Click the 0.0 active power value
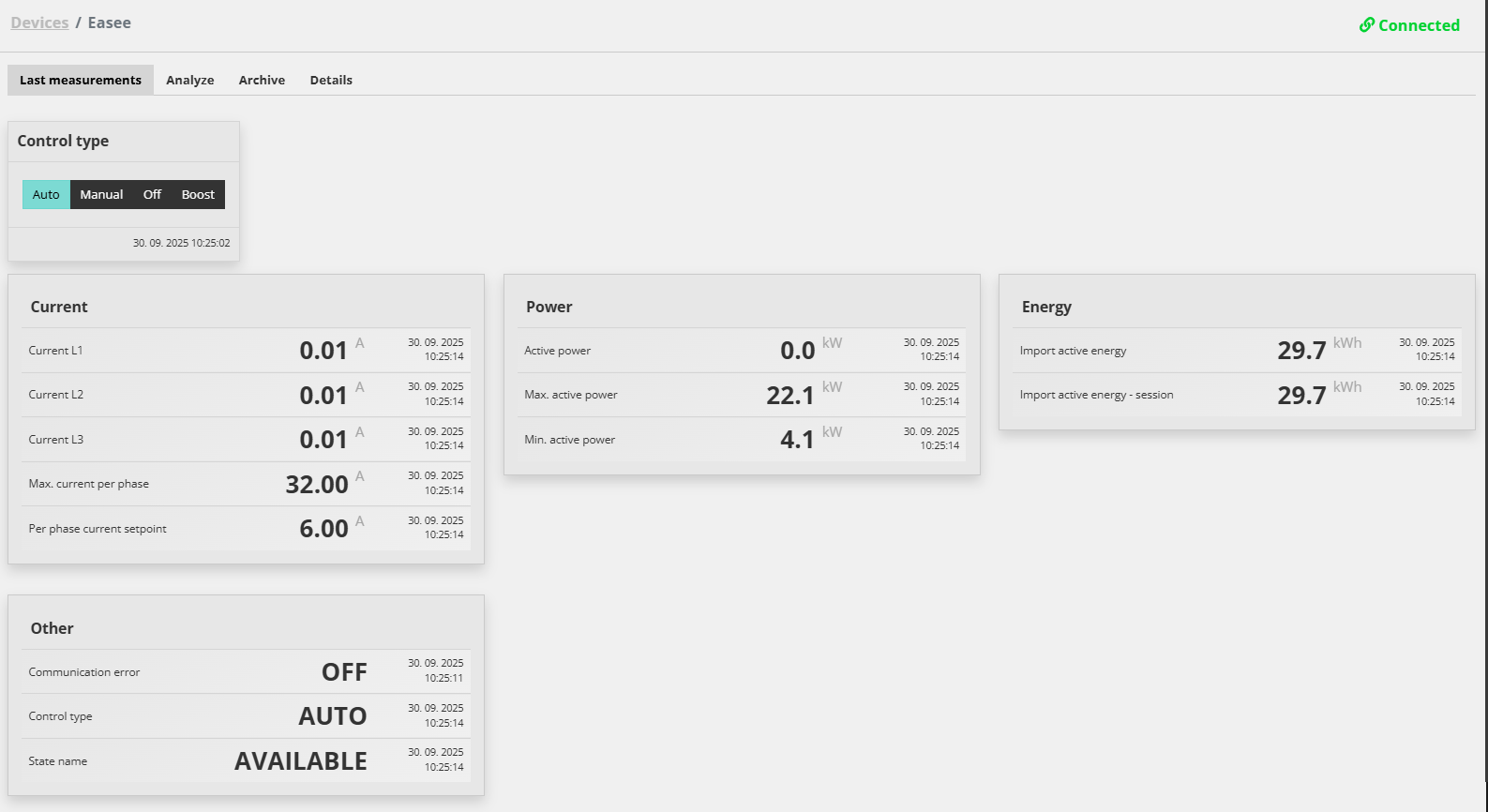The height and width of the screenshot is (812, 1488). (x=797, y=351)
